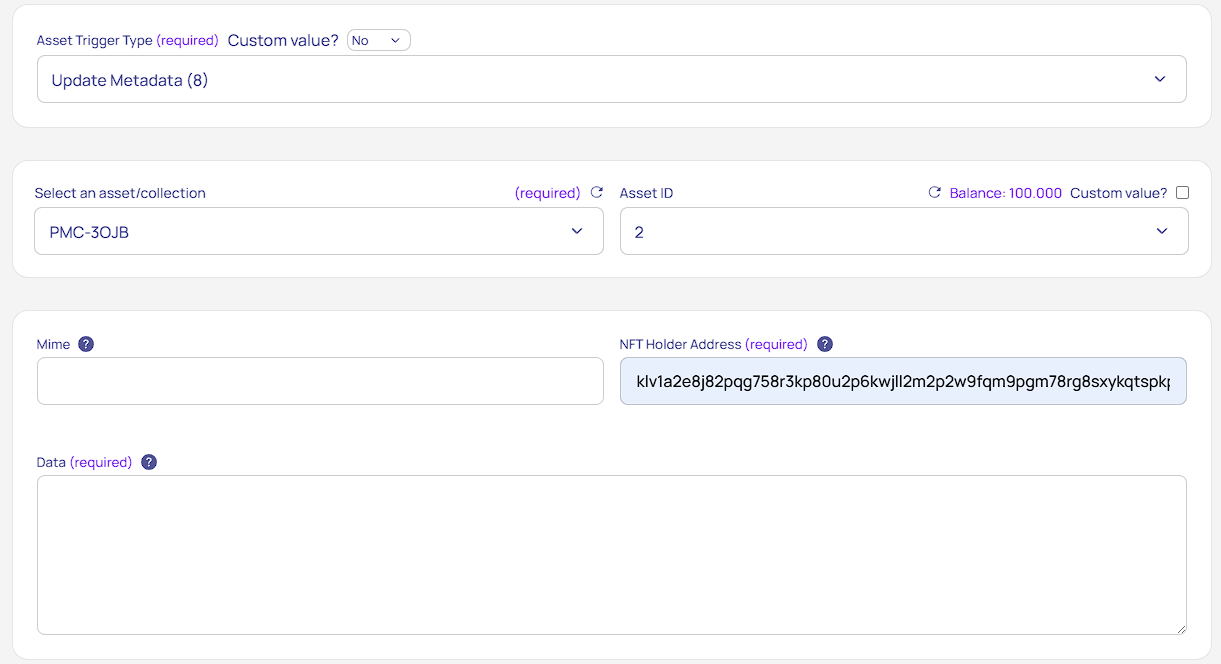The height and width of the screenshot is (664, 1221).
Task: Click the Balance: 100.000 link
Action: pos(1005,193)
